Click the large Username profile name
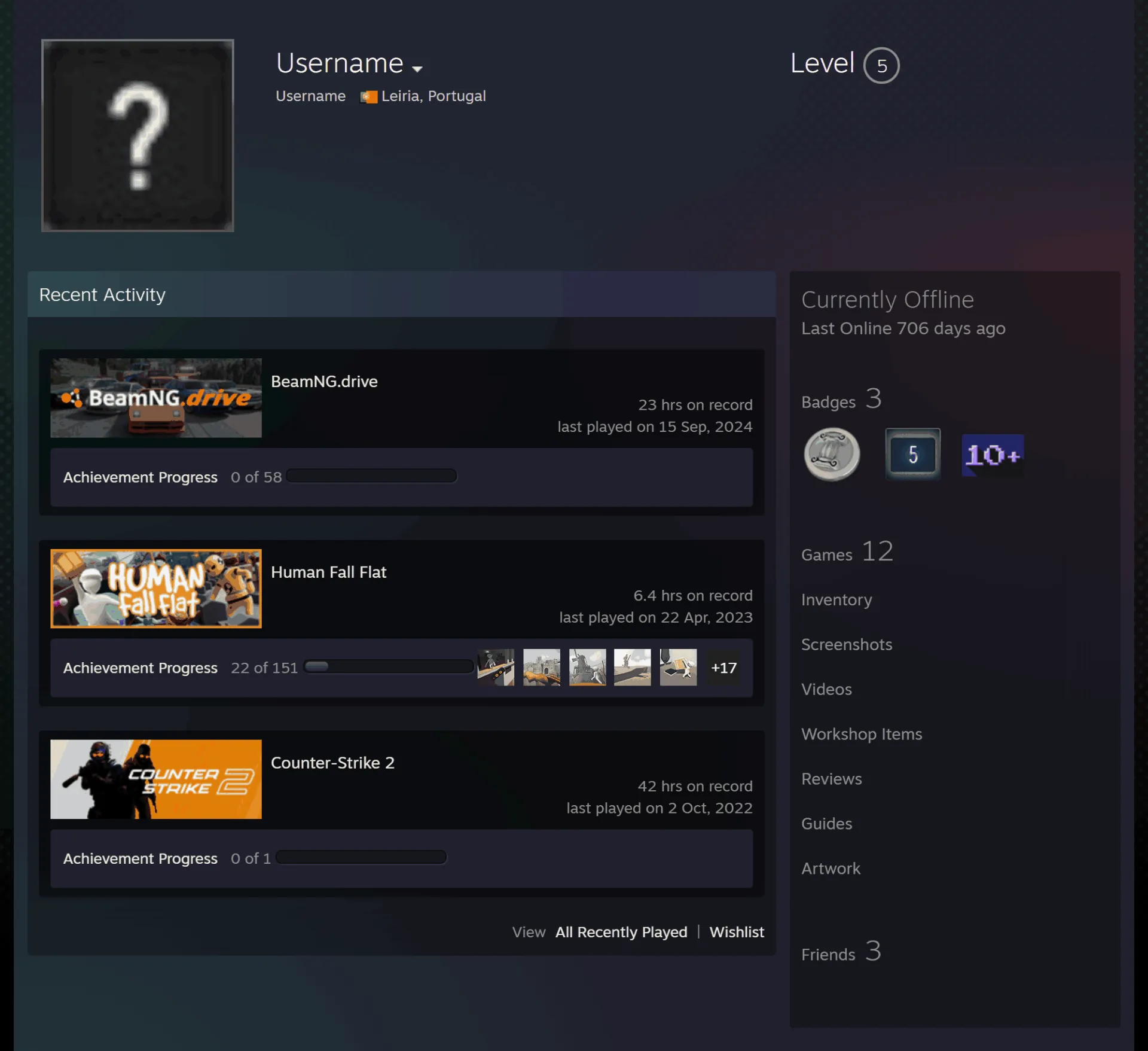Viewport: 1148px width, 1051px height. (x=340, y=63)
